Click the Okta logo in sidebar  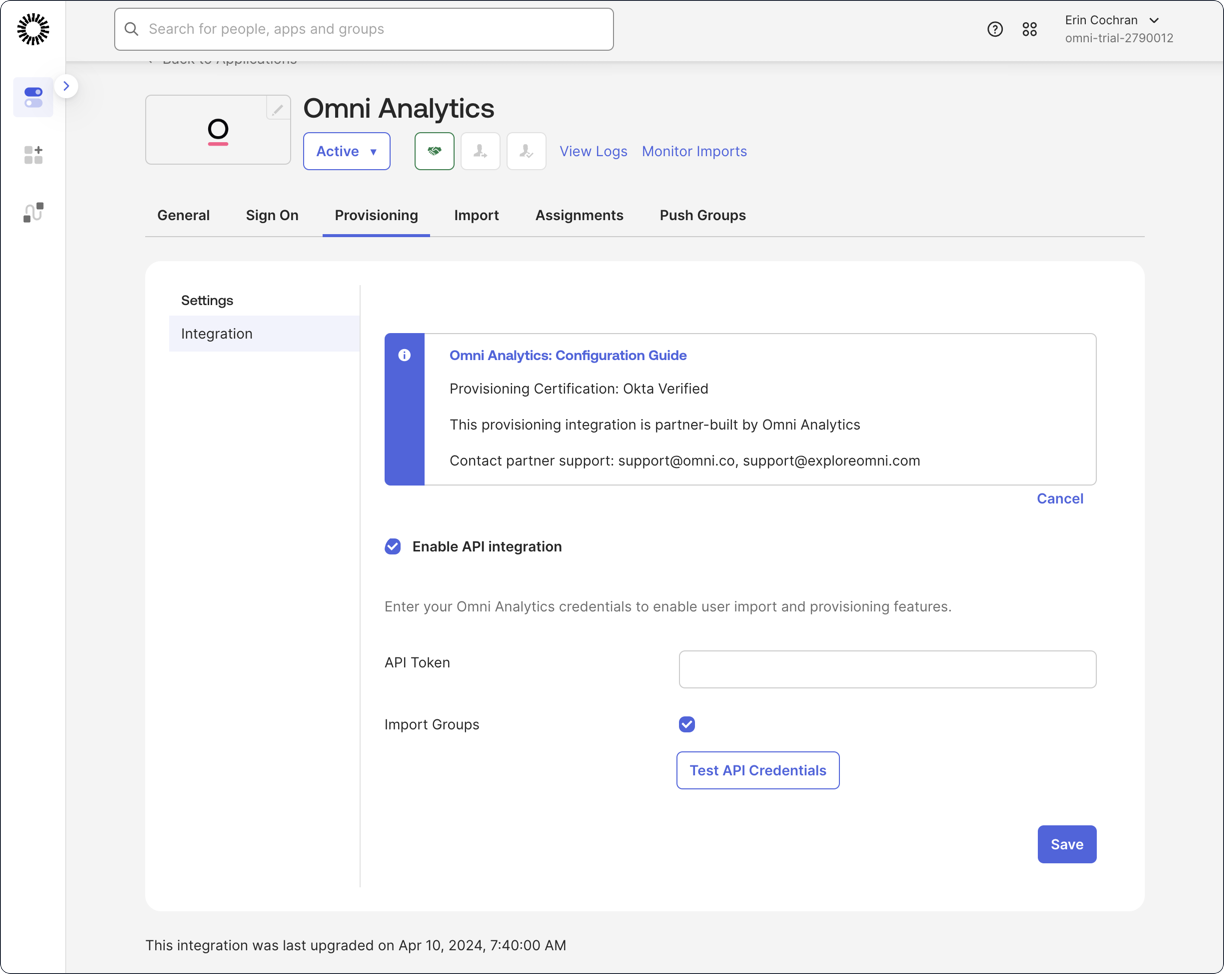click(x=33, y=30)
